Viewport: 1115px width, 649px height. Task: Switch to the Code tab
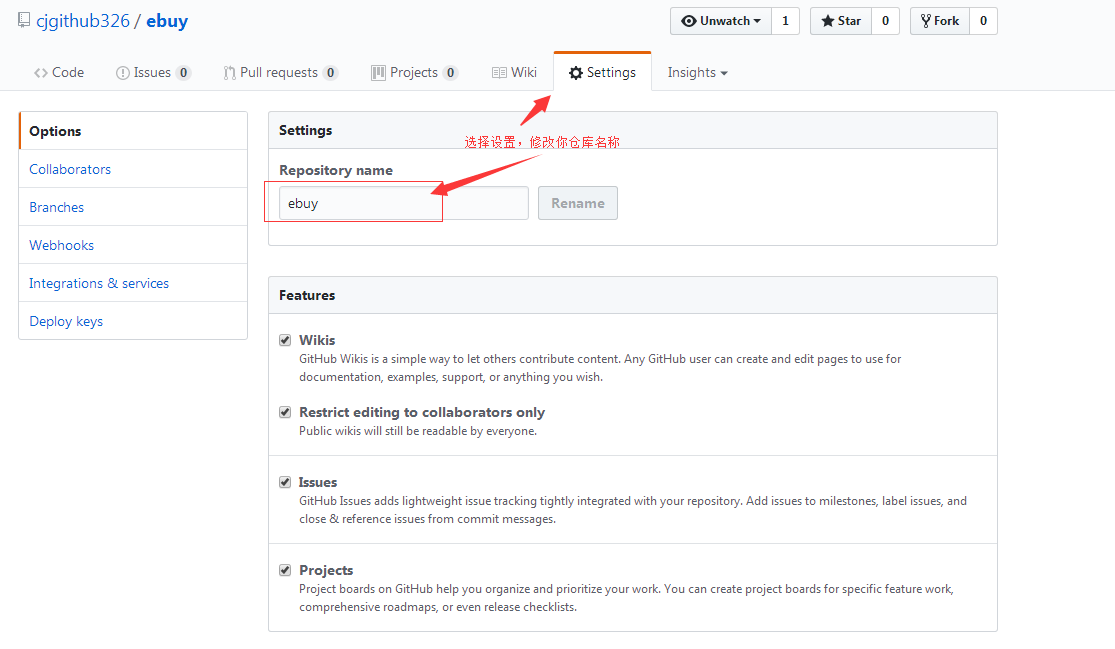pos(59,73)
